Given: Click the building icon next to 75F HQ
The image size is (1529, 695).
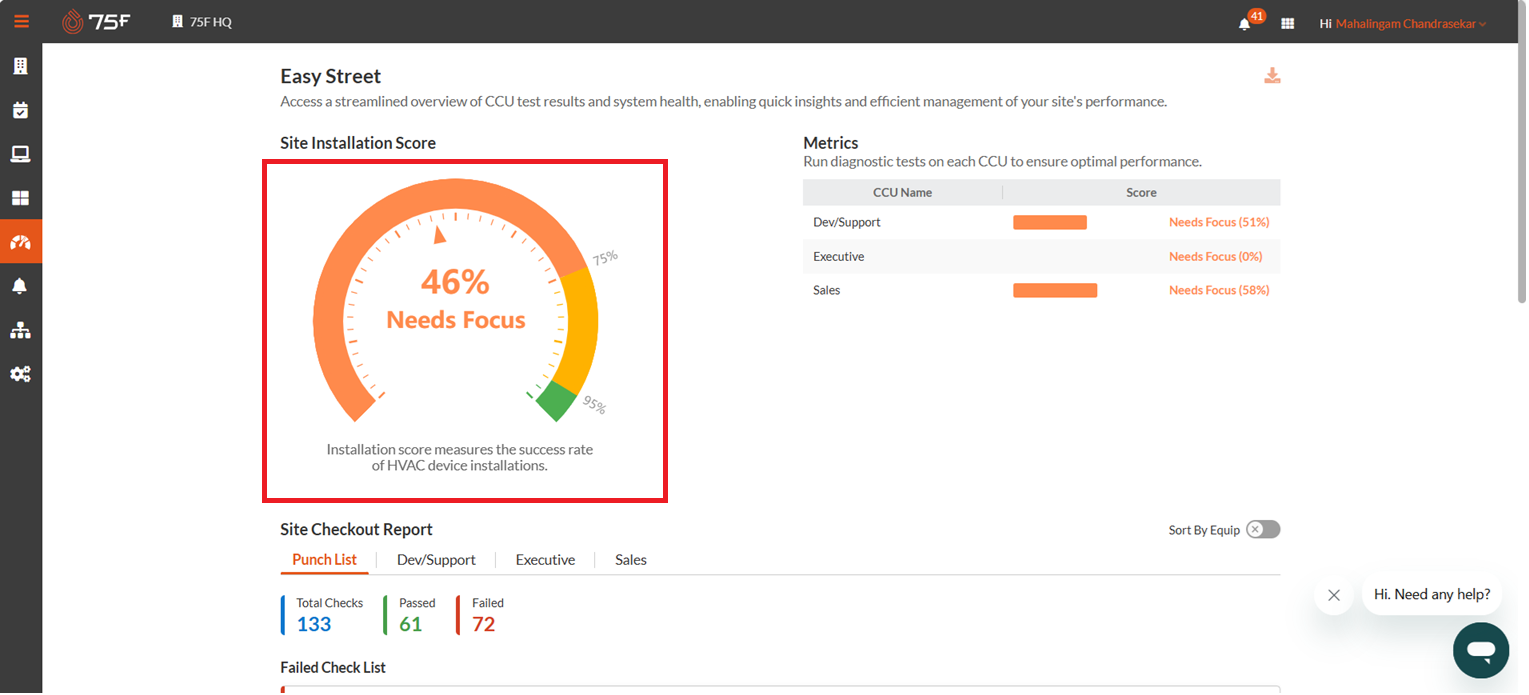Looking at the screenshot, I should tap(178, 22).
